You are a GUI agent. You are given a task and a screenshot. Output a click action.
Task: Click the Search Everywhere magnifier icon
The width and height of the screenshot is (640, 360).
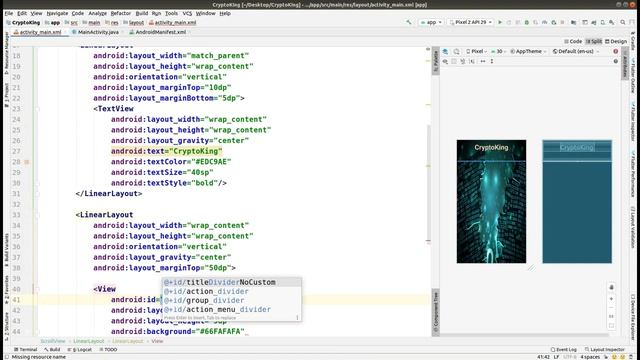pyautogui.click(x=623, y=22)
